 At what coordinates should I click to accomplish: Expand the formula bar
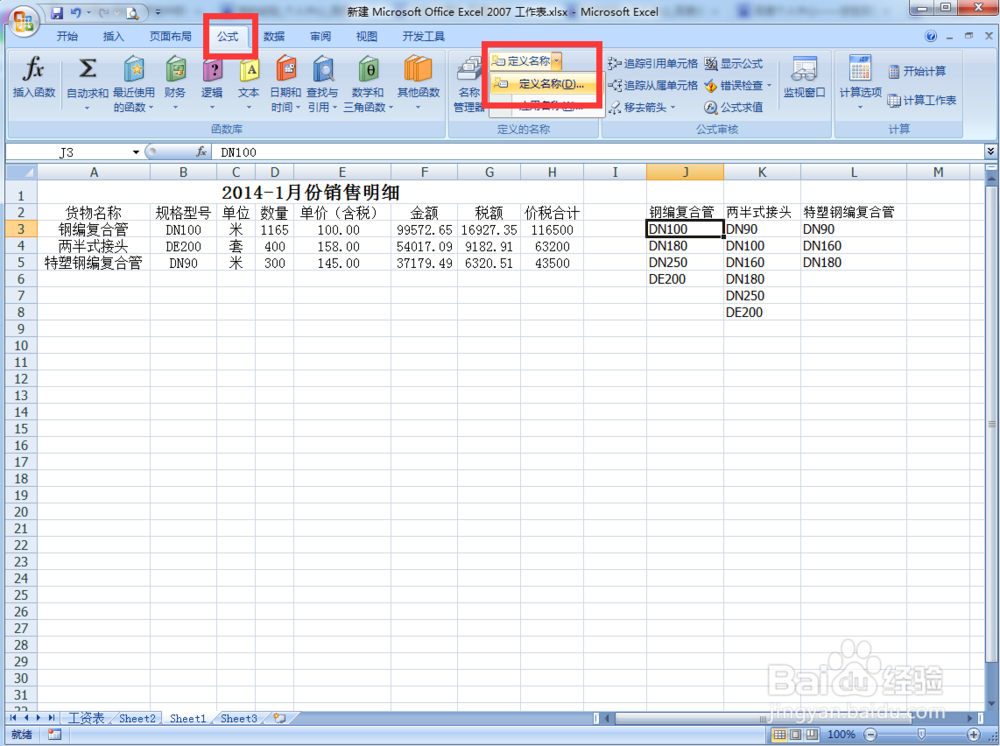coord(990,152)
